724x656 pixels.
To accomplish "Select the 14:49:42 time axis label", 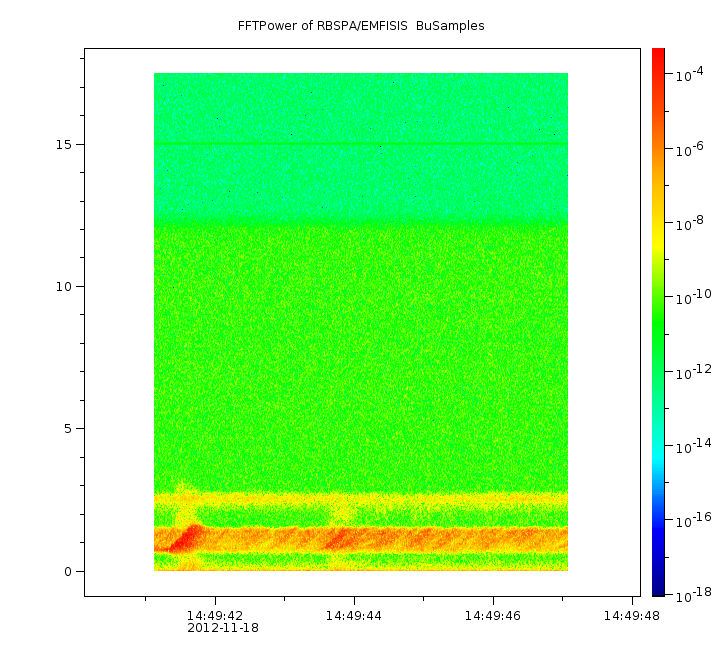I will pyautogui.click(x=214, y=616).
